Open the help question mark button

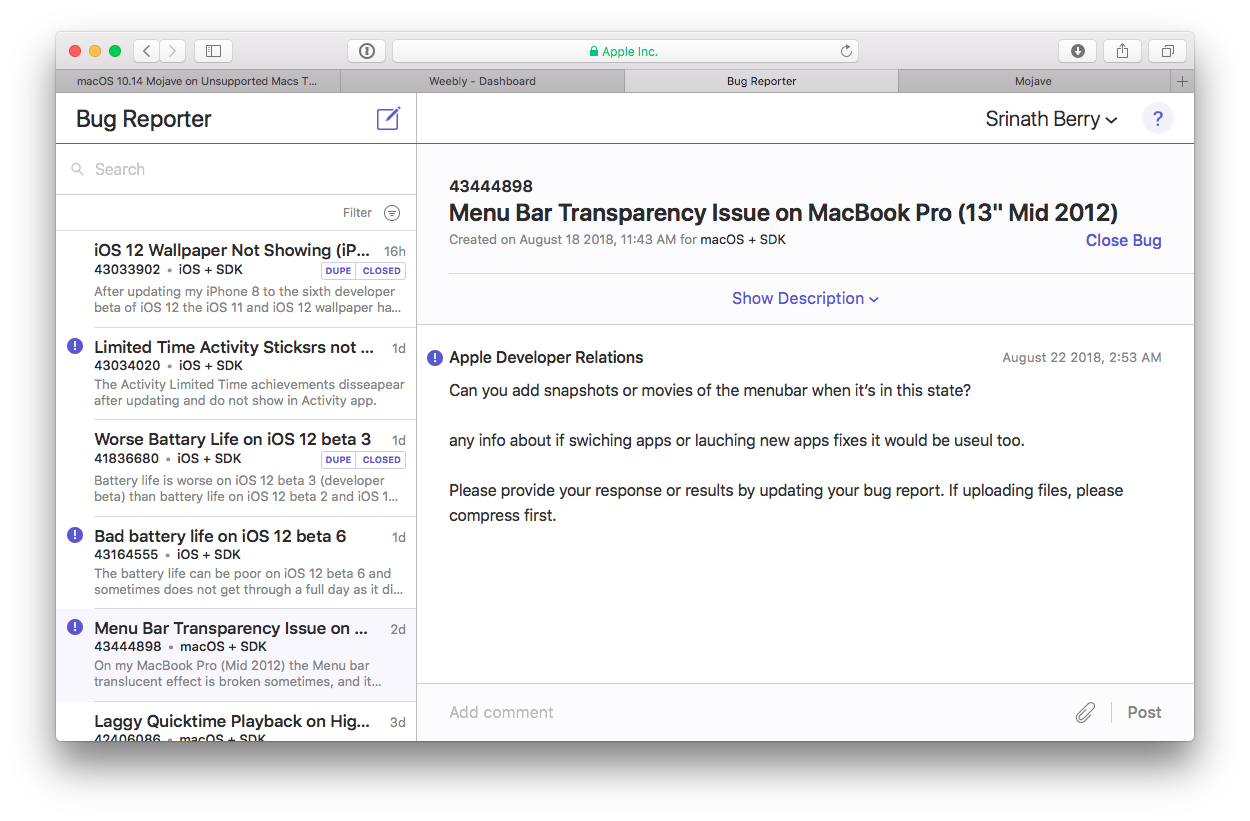(x=1157, y=119)
